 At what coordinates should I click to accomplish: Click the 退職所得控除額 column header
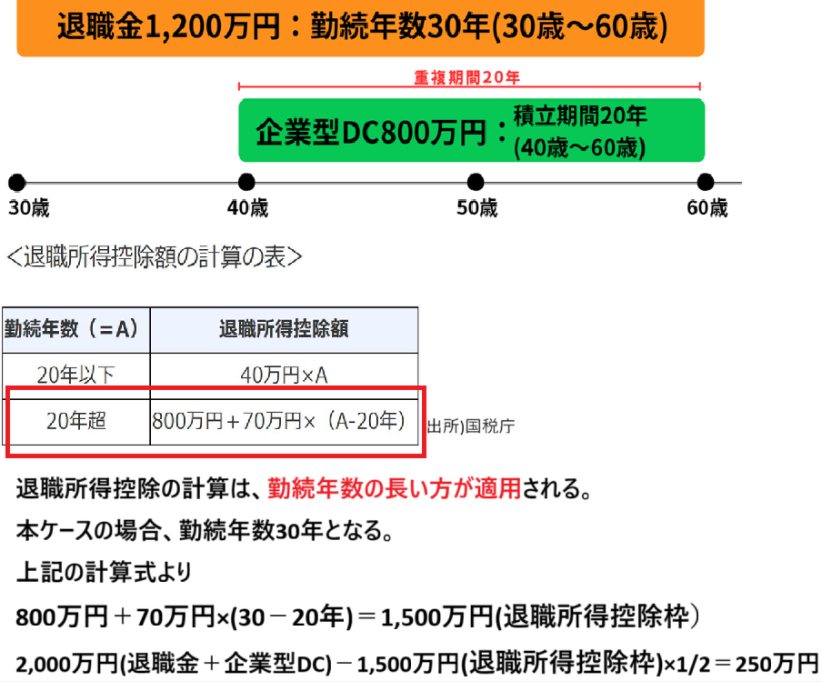point(283,328)
